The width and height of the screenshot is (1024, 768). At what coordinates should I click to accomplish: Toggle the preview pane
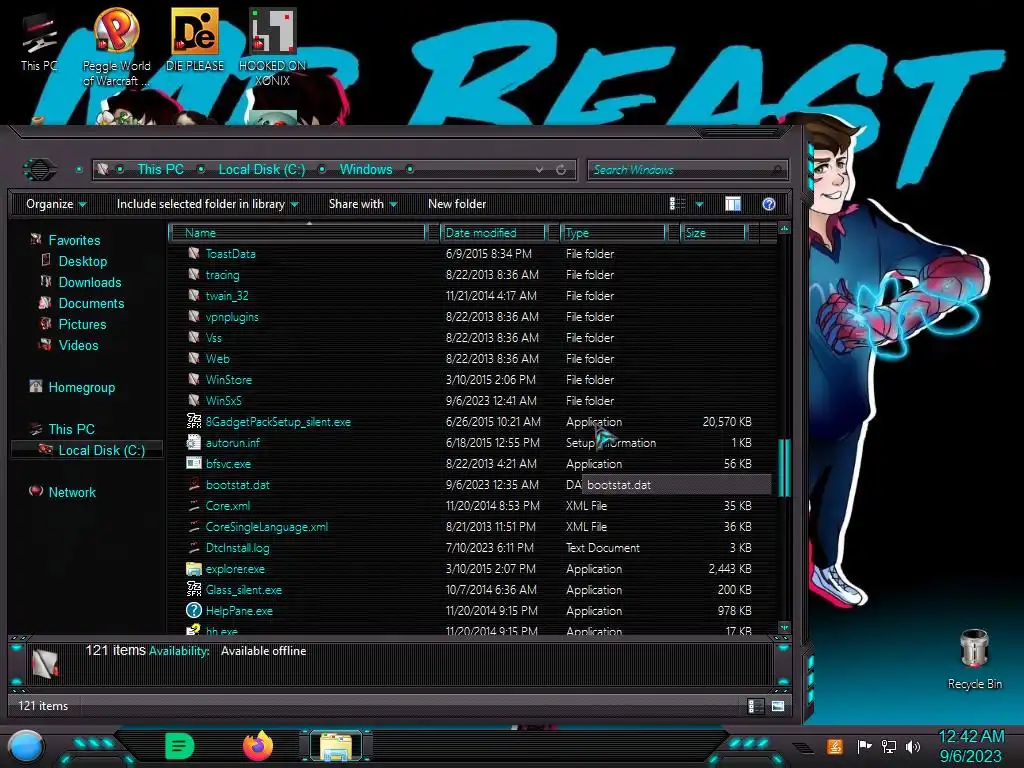pos(733,204)
